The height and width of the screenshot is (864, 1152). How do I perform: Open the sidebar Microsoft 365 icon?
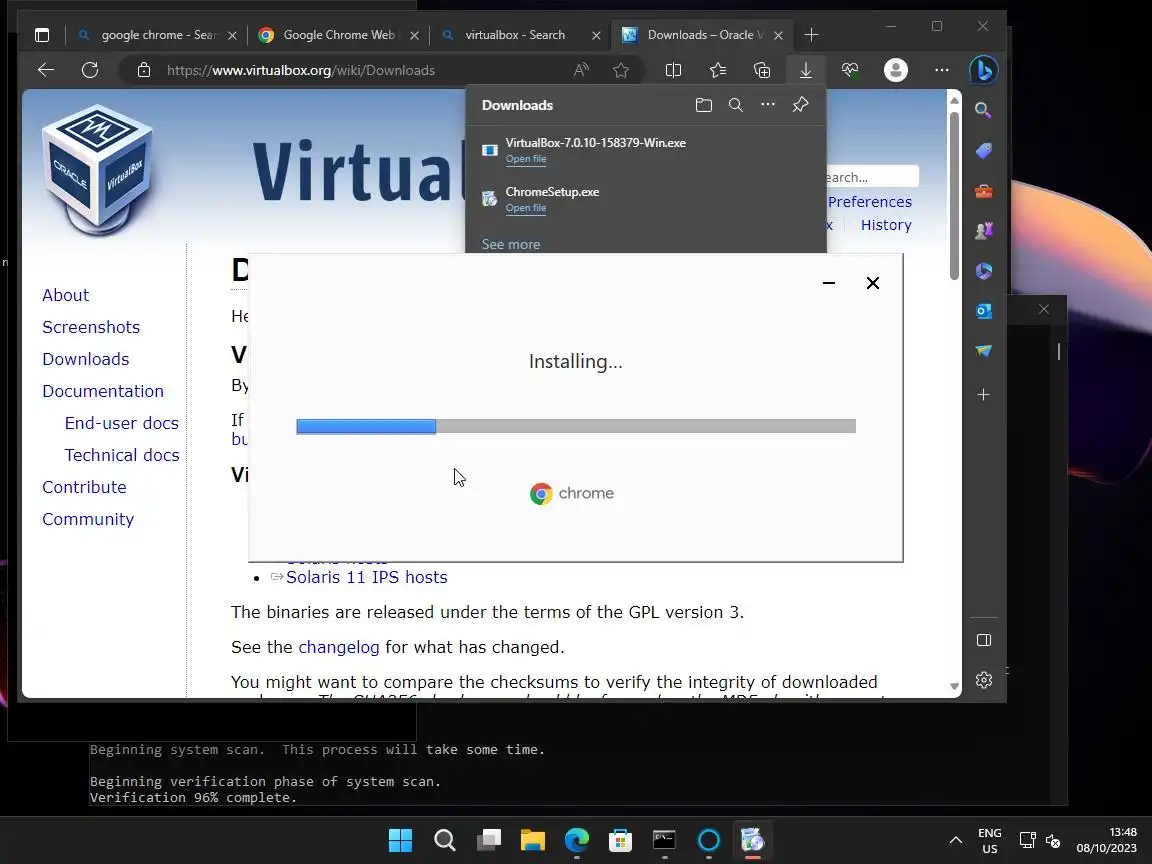[984, 270]
